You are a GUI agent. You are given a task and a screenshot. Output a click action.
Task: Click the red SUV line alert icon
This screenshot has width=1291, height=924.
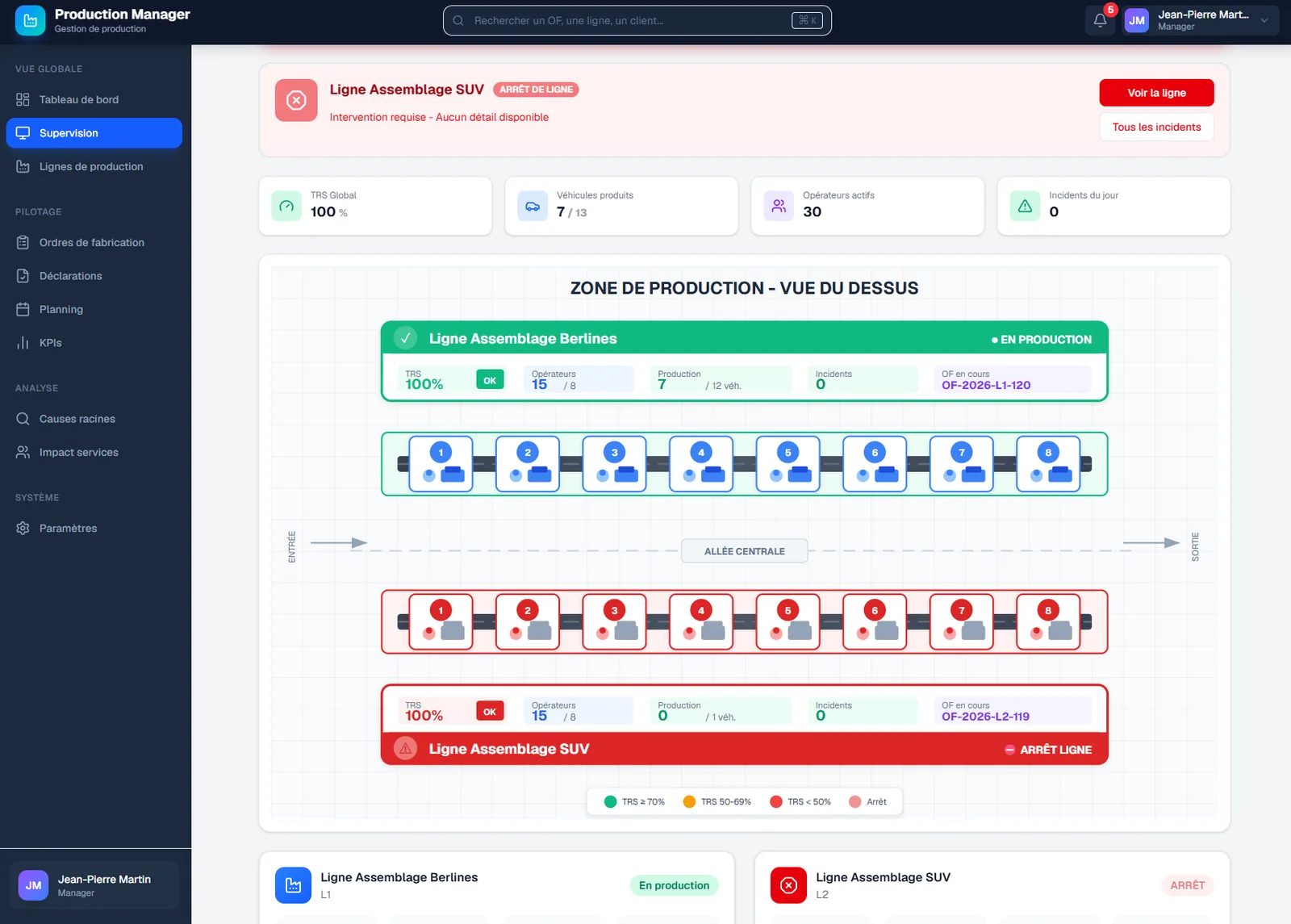point(296,100)
